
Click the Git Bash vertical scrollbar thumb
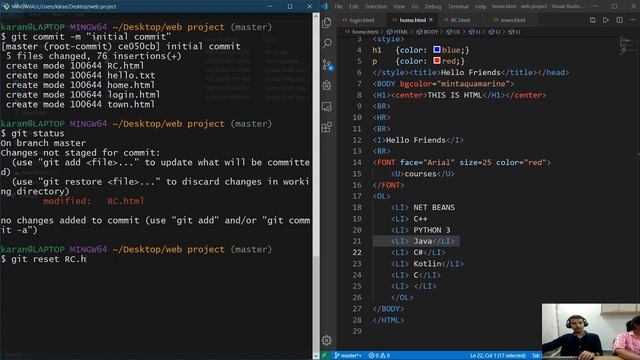(x=316, y=305)
